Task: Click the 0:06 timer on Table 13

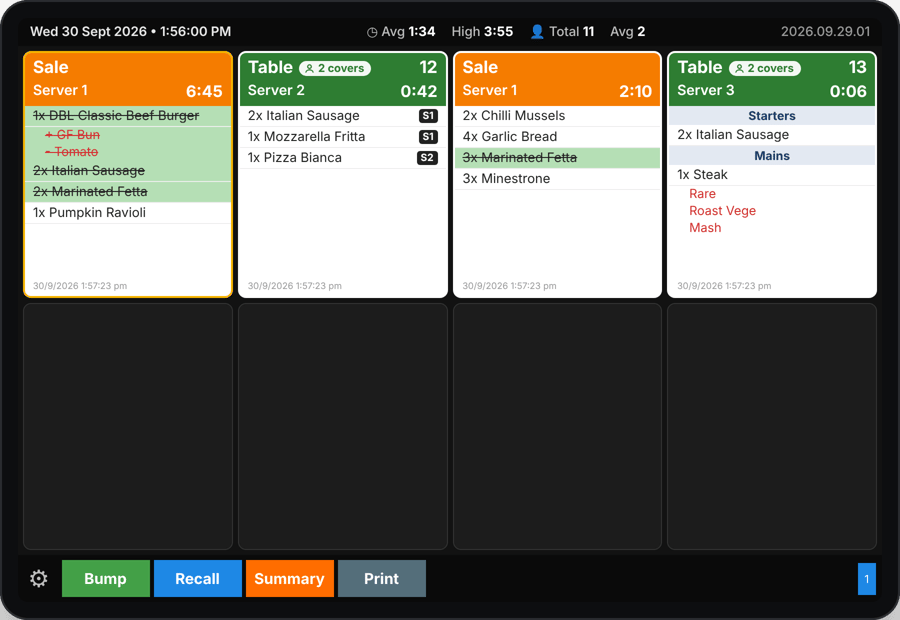Action: 848,91
